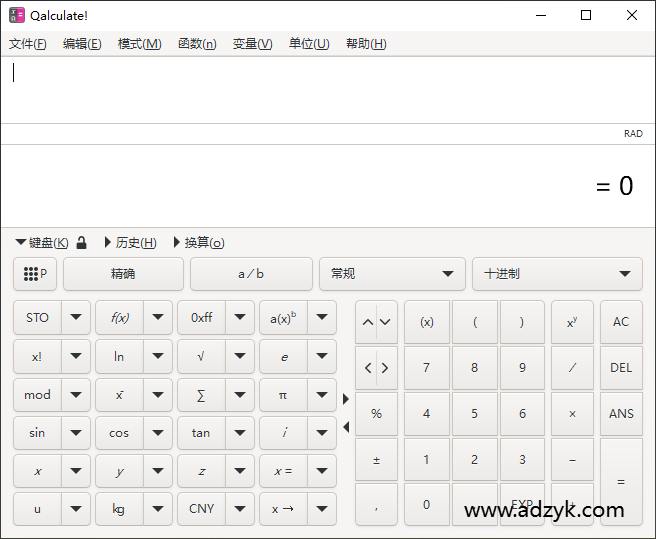Open the dropdown arrow next to kg
The height and width of the screenshot is (539, 656).
(158, 509)
